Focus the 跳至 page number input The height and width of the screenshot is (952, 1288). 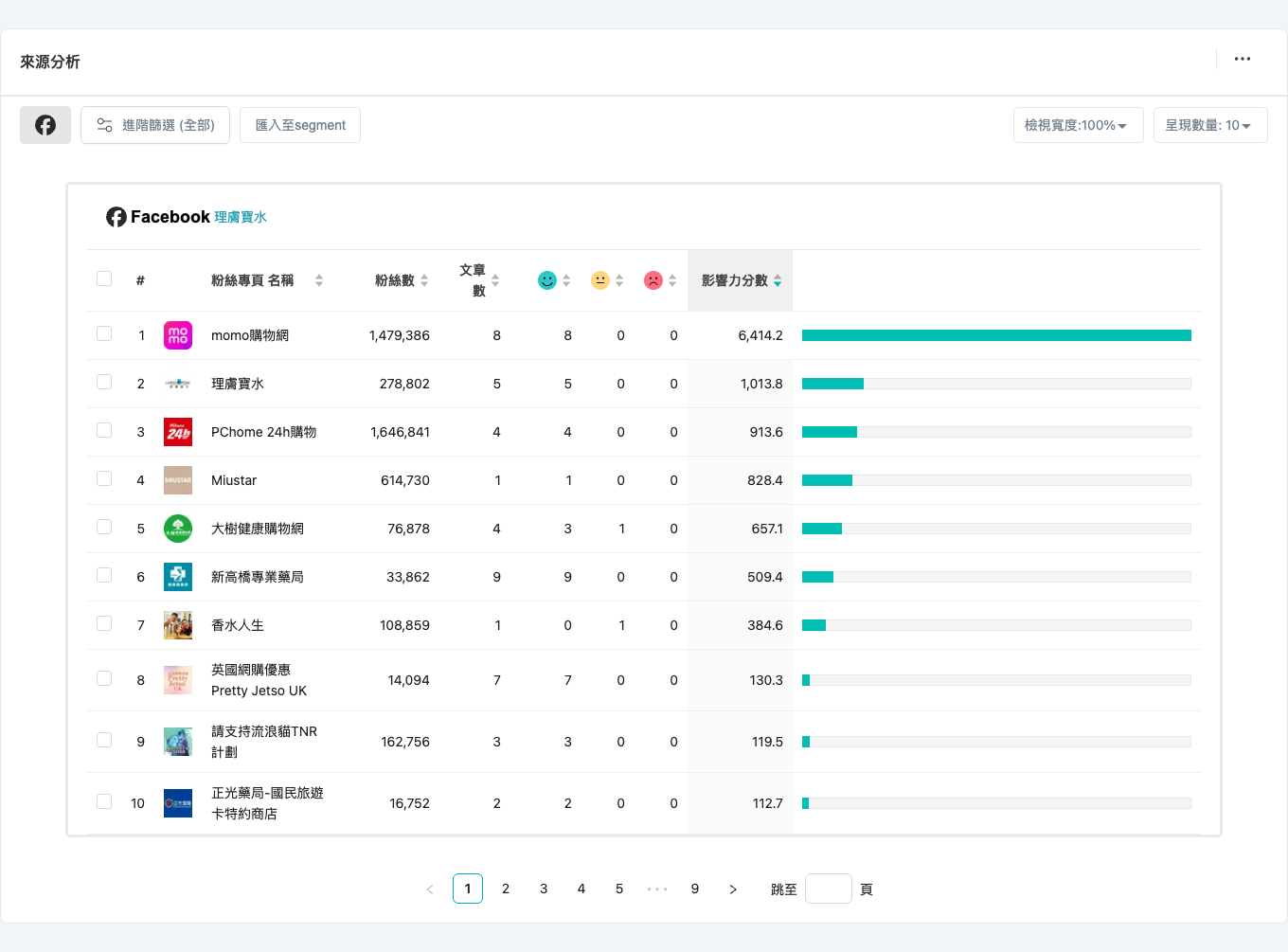click(x=829, y=889)
